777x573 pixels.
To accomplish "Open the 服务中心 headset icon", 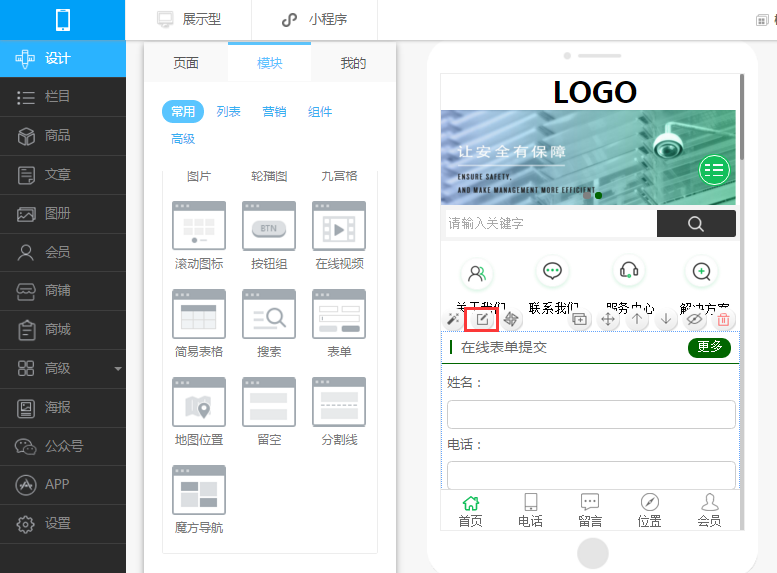I will [629, 271].
